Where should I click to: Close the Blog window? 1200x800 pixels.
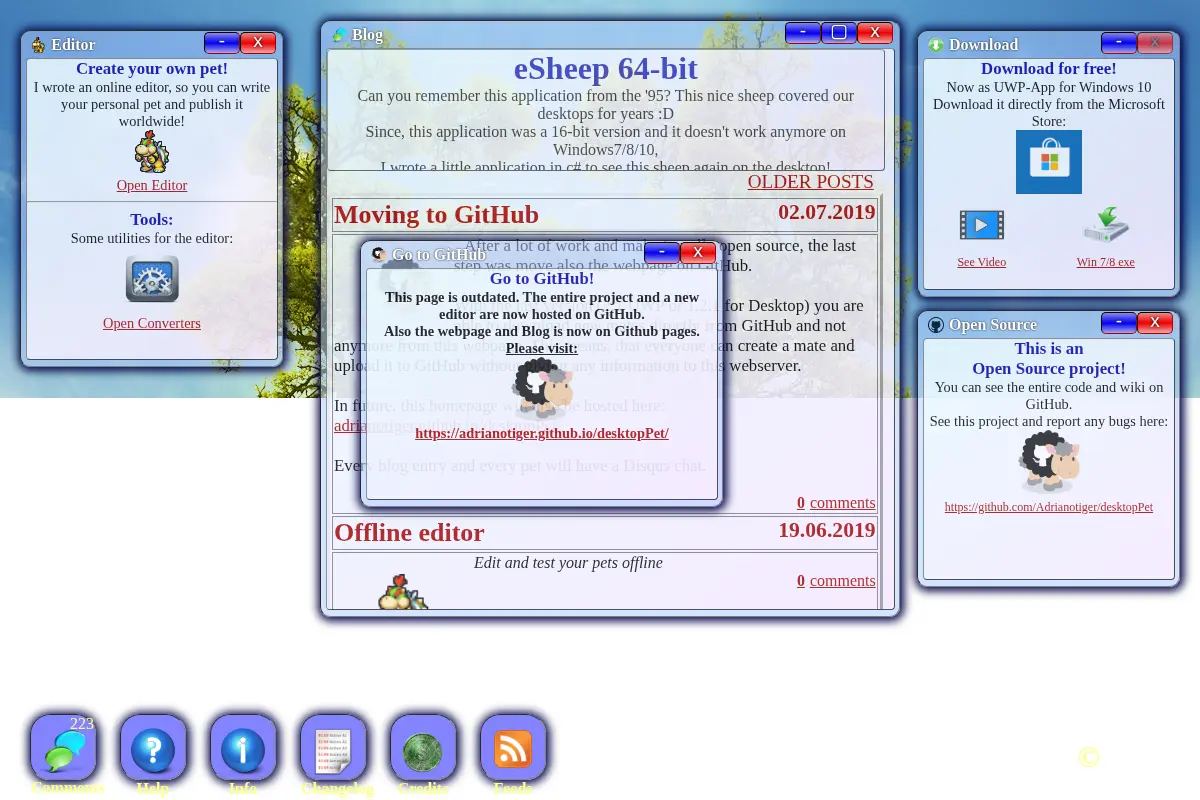pos(875,32)
